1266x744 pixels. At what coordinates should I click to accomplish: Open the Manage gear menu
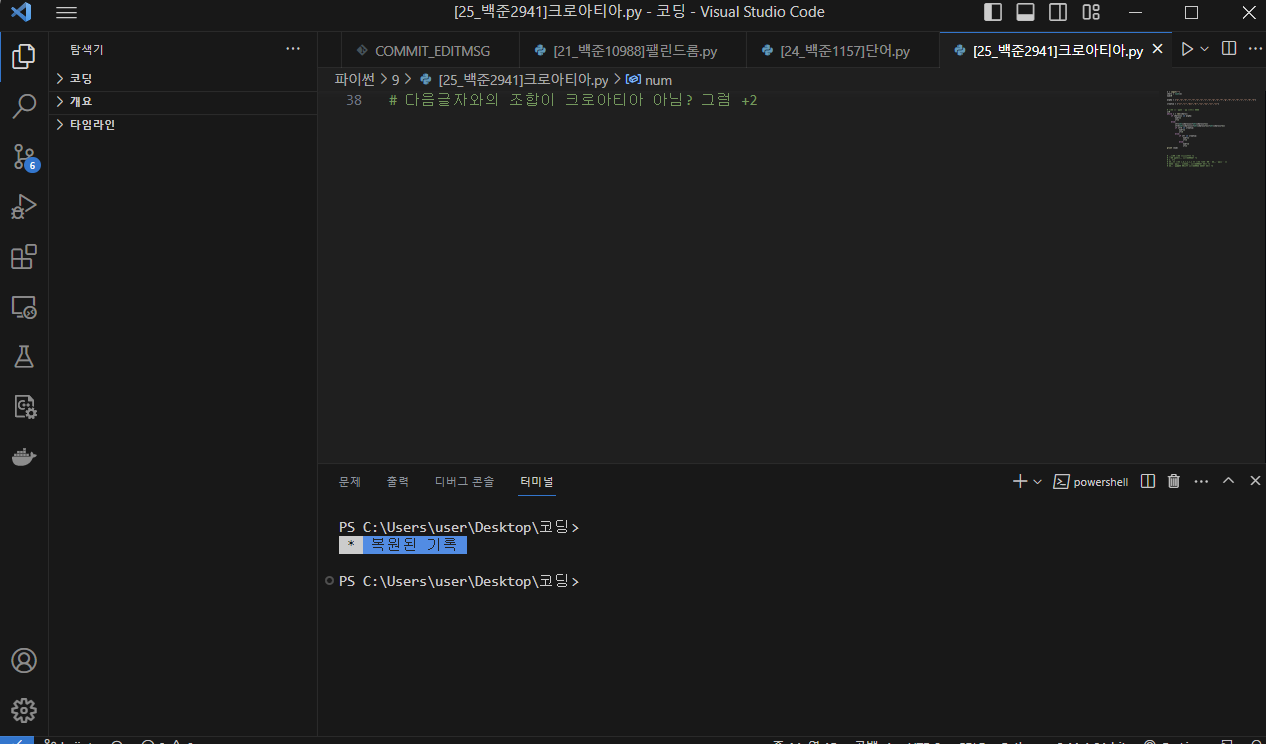coord(24,710)
